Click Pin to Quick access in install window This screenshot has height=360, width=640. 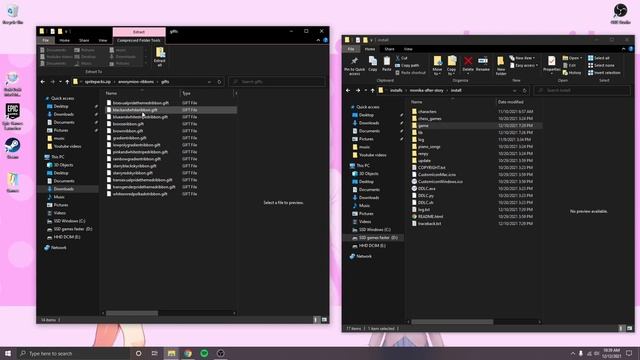(x=354, y=66)
